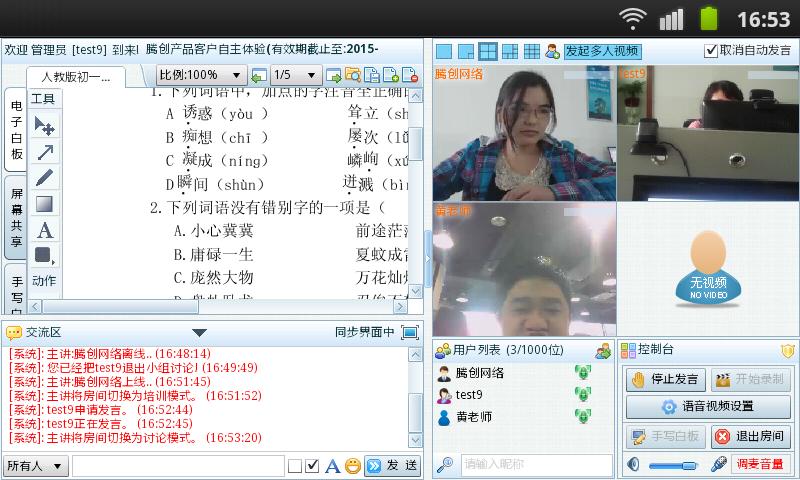The width and height of the screenshot is (800, 480).
Task: Switch to single-pane video layout
Action: click(444, 51)
